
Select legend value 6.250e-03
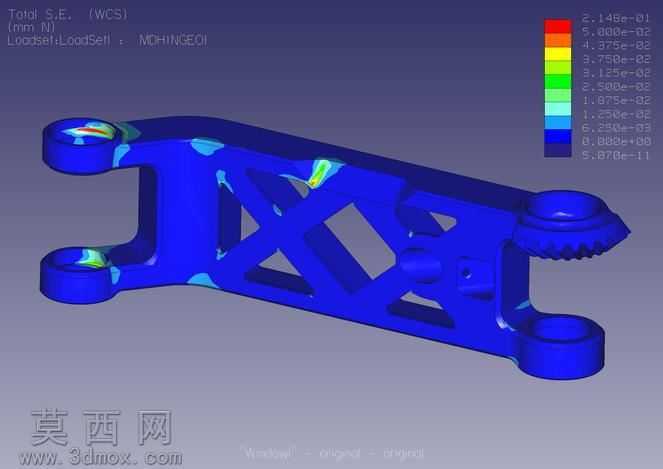[616, 128]
